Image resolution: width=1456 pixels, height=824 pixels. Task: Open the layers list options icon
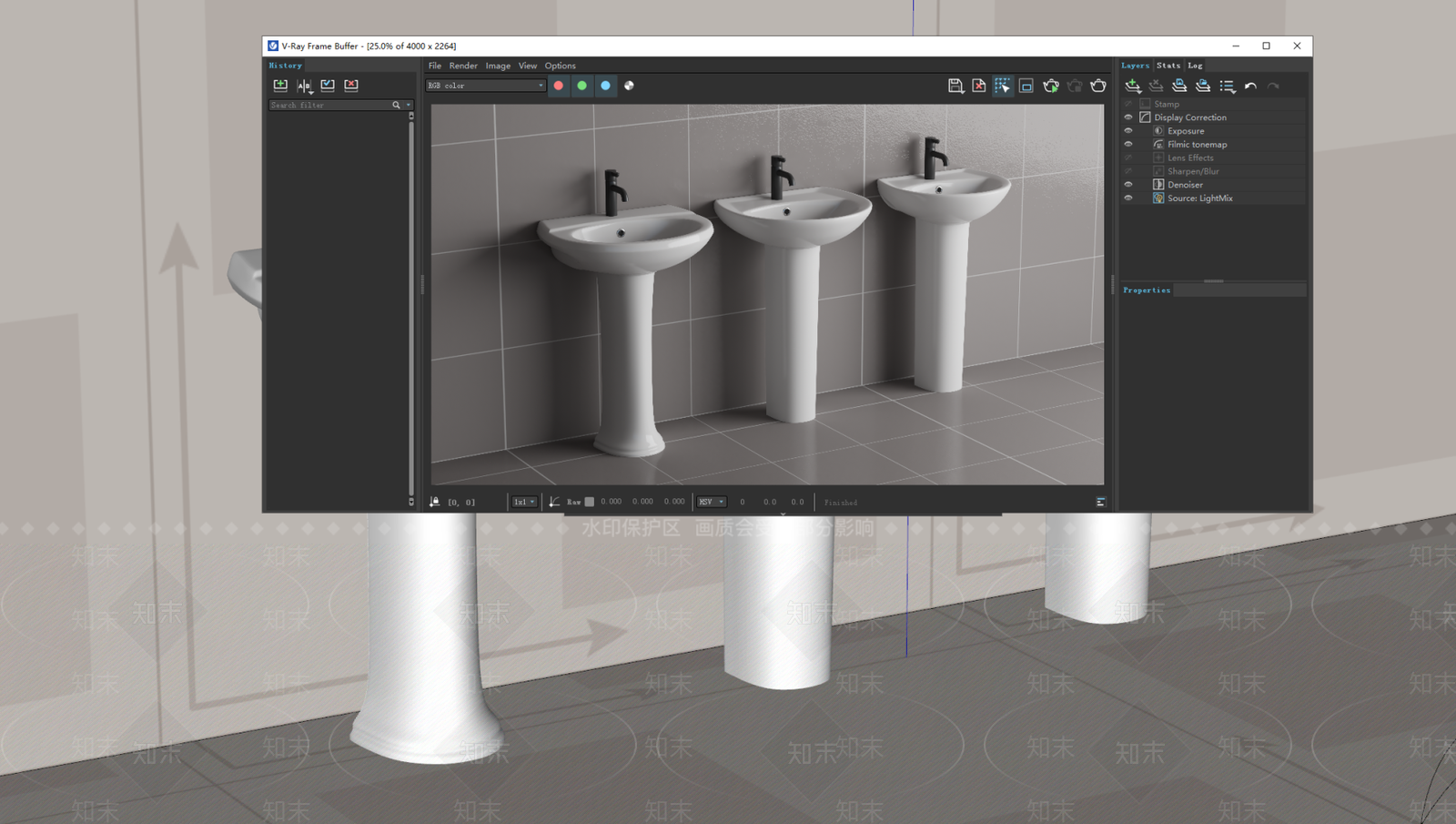pos(1228,86)
